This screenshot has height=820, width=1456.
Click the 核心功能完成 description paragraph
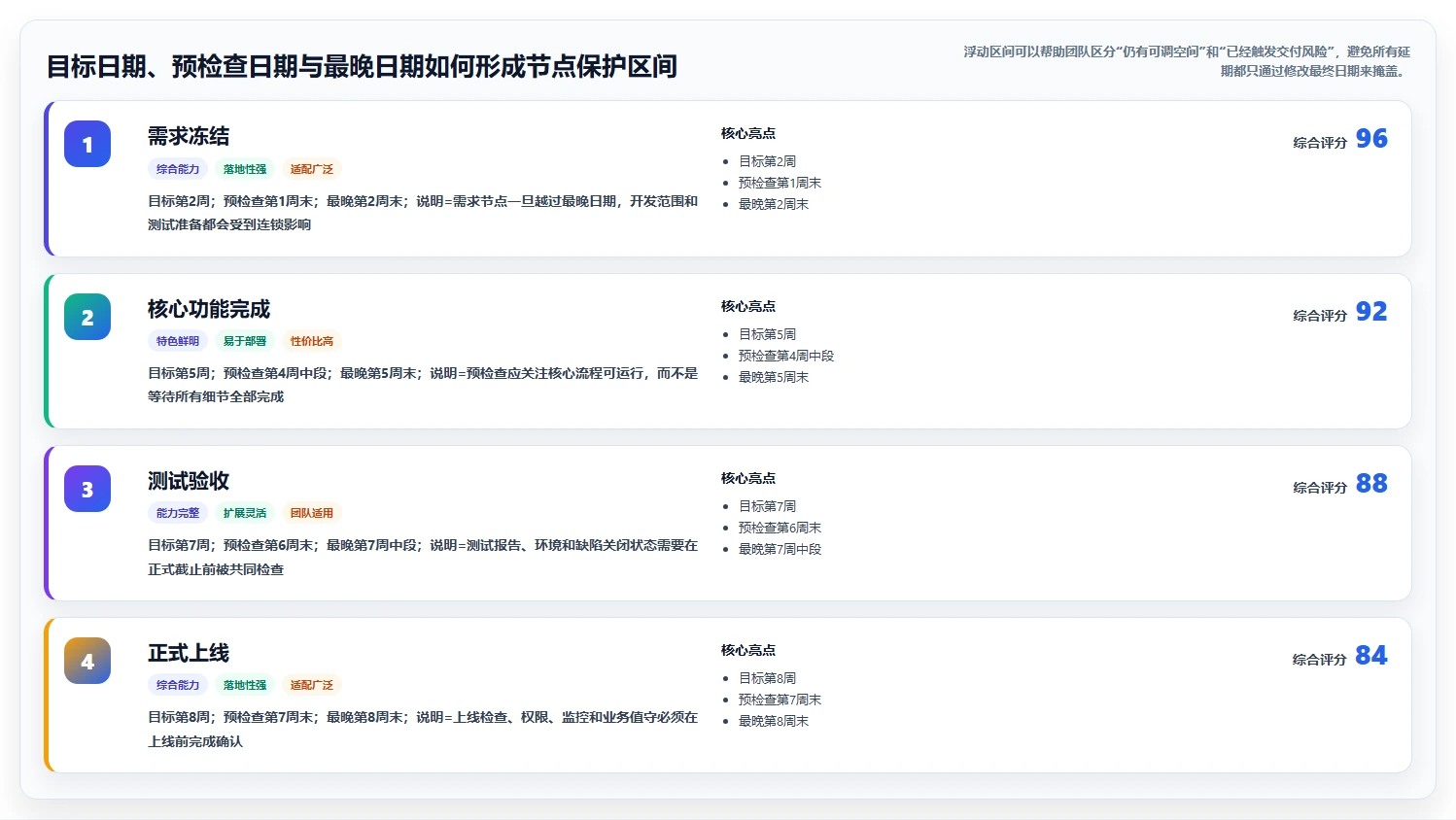tap(423, 385)
